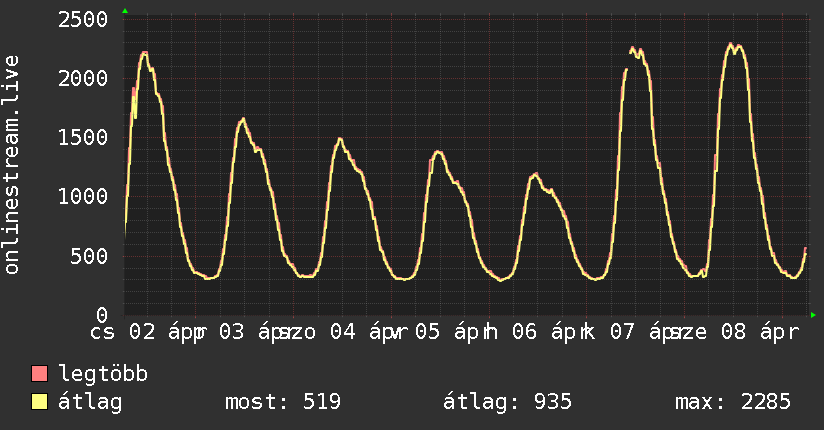Screen dimensions: 824x430
Task: Click the green arrow at x-axis end
Action: 814,315
